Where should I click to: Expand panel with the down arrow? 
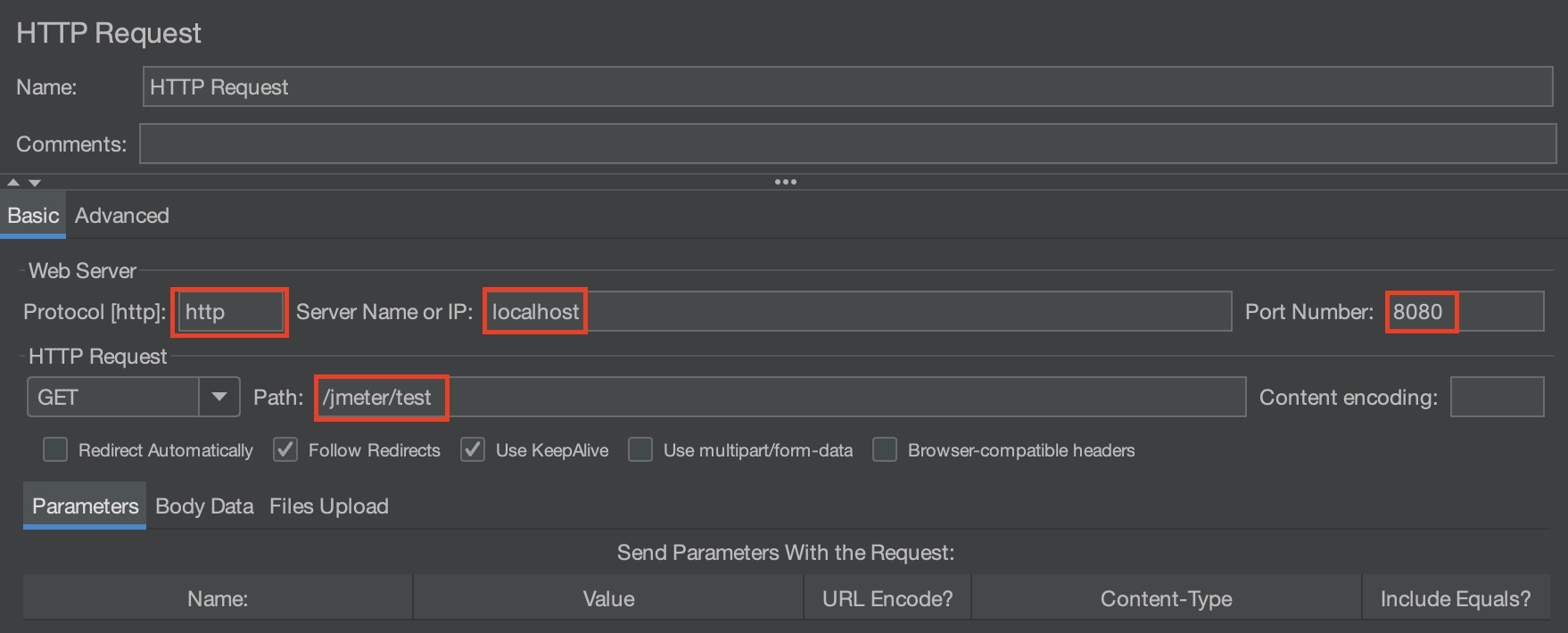tap(35, 182)
